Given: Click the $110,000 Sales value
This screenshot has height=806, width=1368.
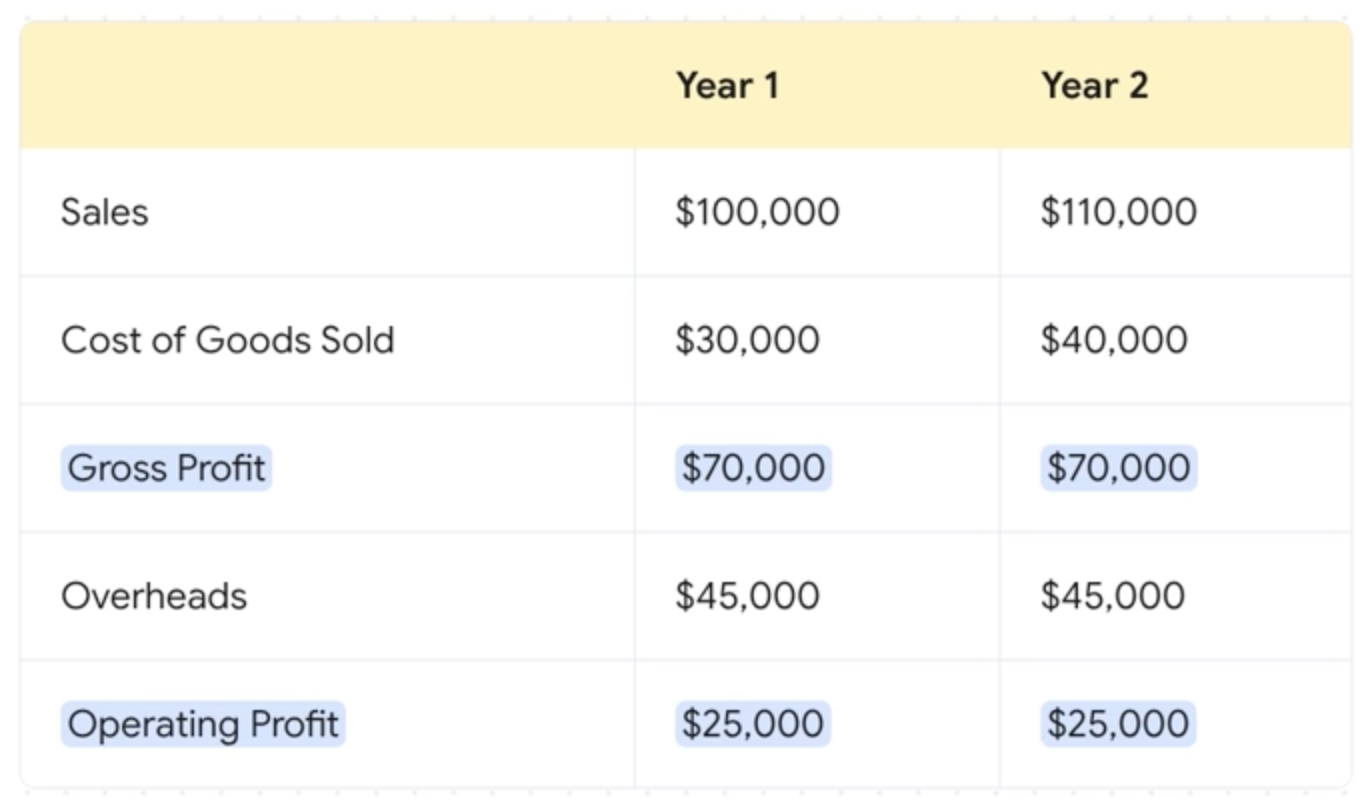Looking at the screenshot, I should [1118, 212].
